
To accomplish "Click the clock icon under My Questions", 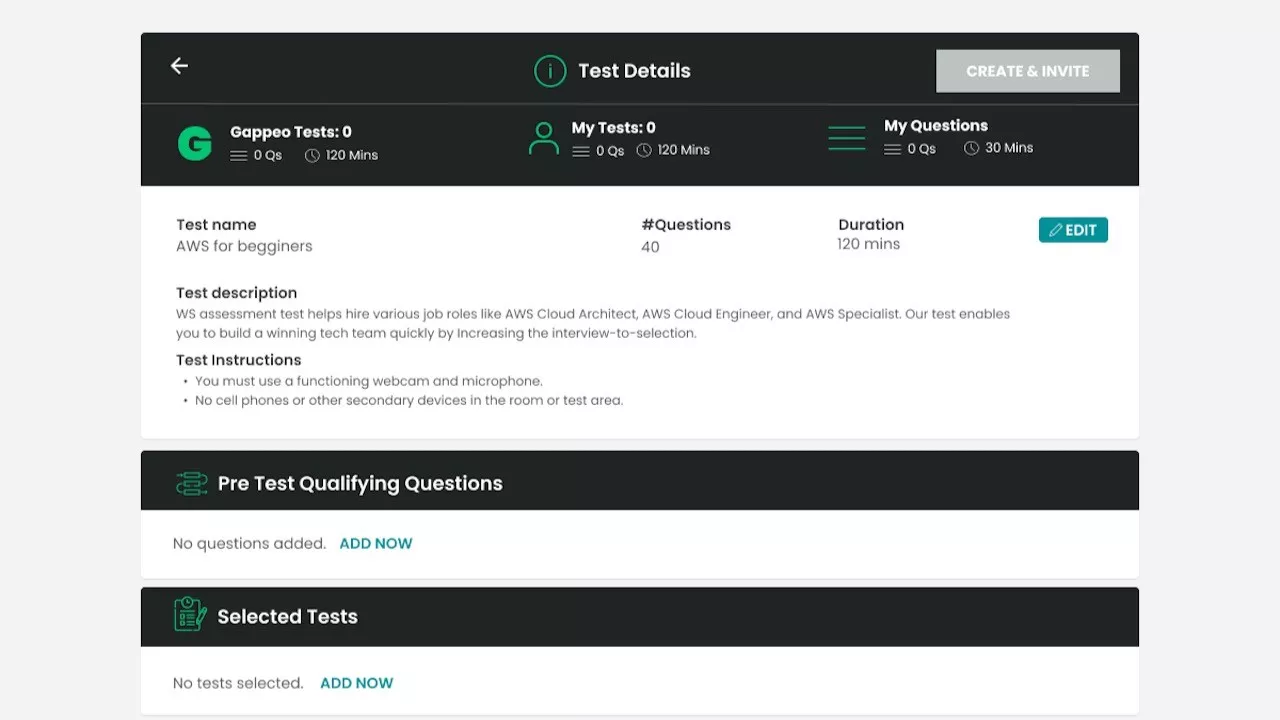I will (x=971, y=148).
